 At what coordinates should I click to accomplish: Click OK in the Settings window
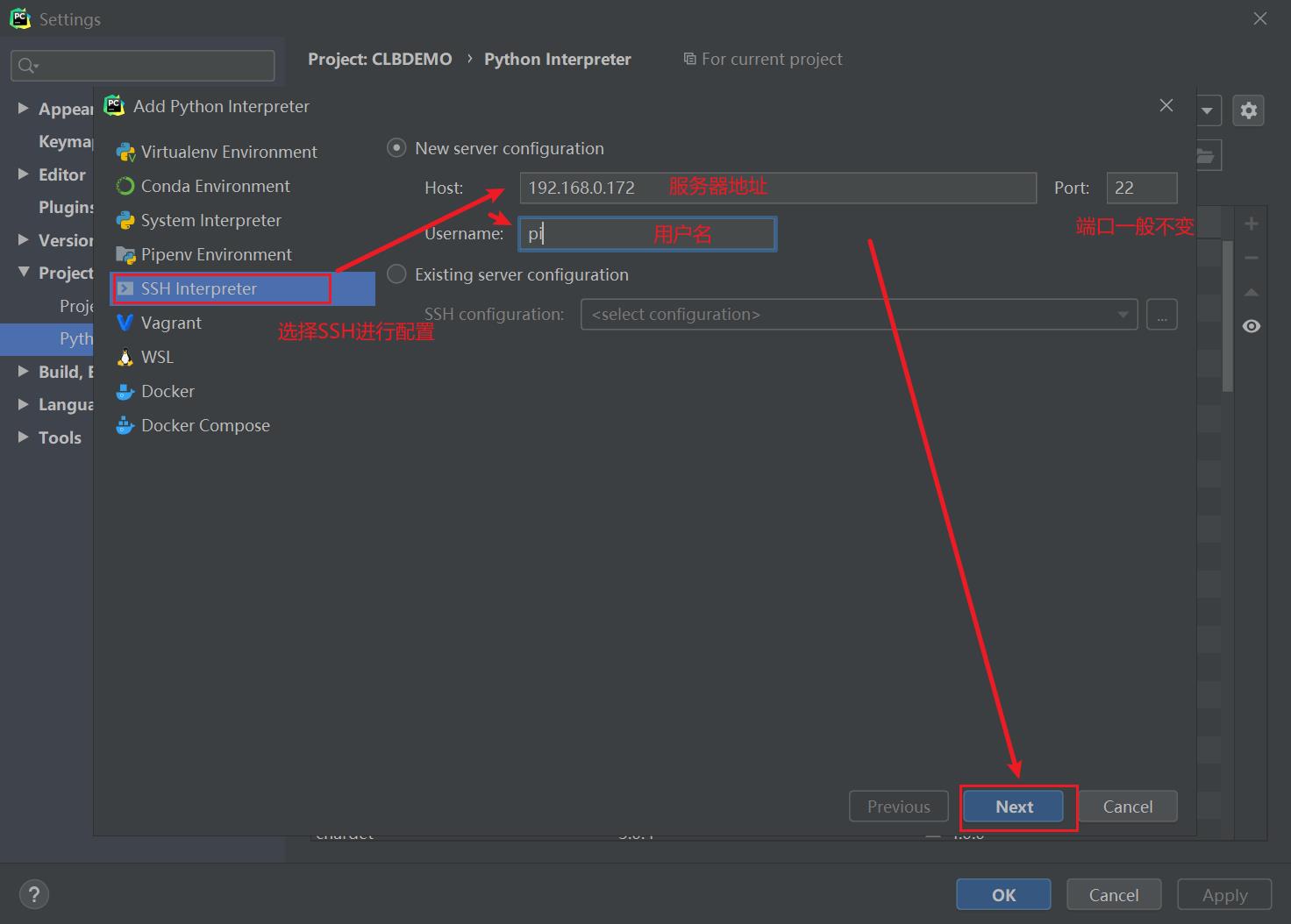pyautogui.click(x=1003, y=895)
